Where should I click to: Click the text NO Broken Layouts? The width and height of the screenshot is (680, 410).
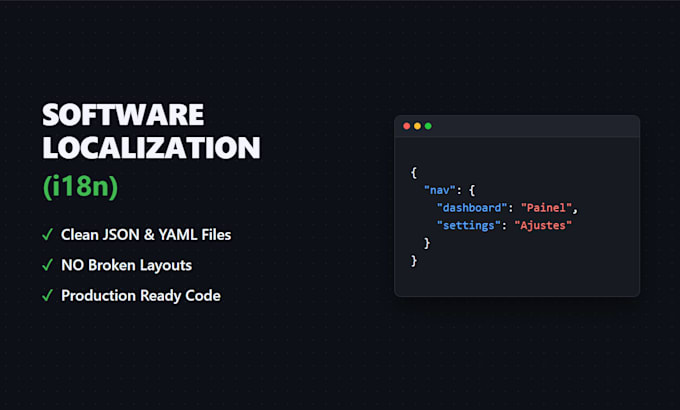click(x=127, y=265)
